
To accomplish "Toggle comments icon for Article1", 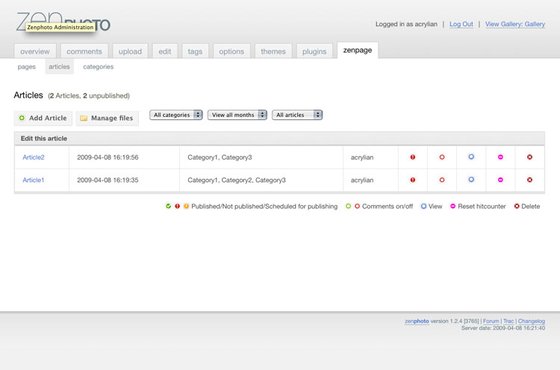I will click(x=442, y=180).
